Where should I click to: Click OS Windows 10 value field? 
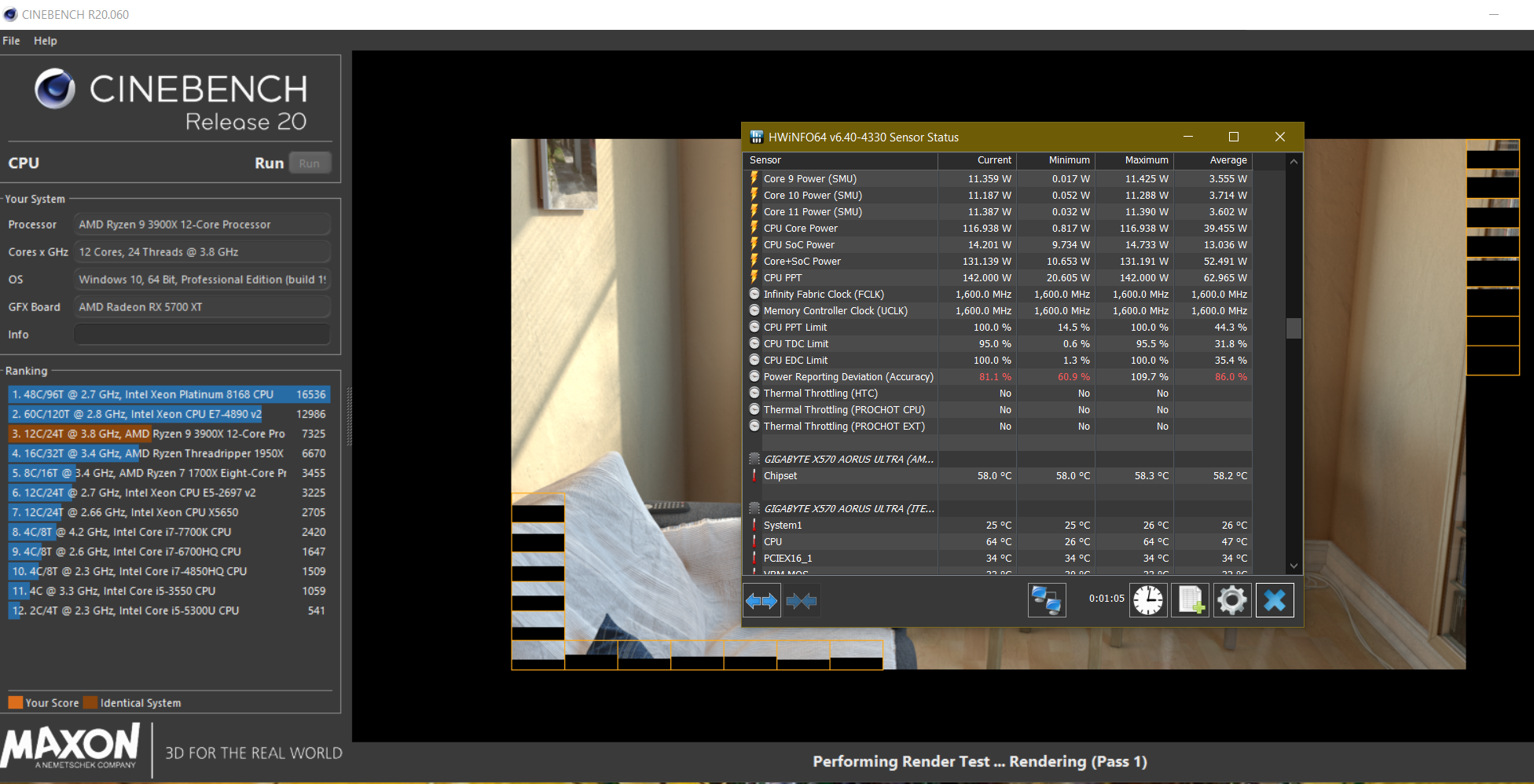pos(202,279)
